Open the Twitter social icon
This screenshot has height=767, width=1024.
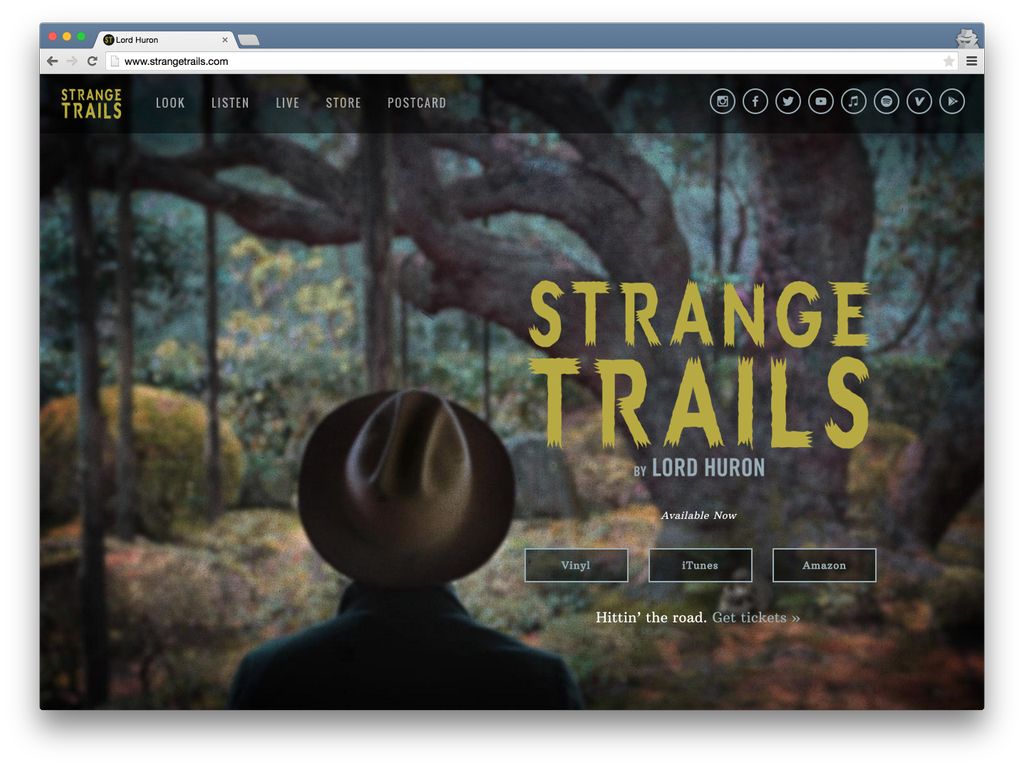(x=788, y=101)
